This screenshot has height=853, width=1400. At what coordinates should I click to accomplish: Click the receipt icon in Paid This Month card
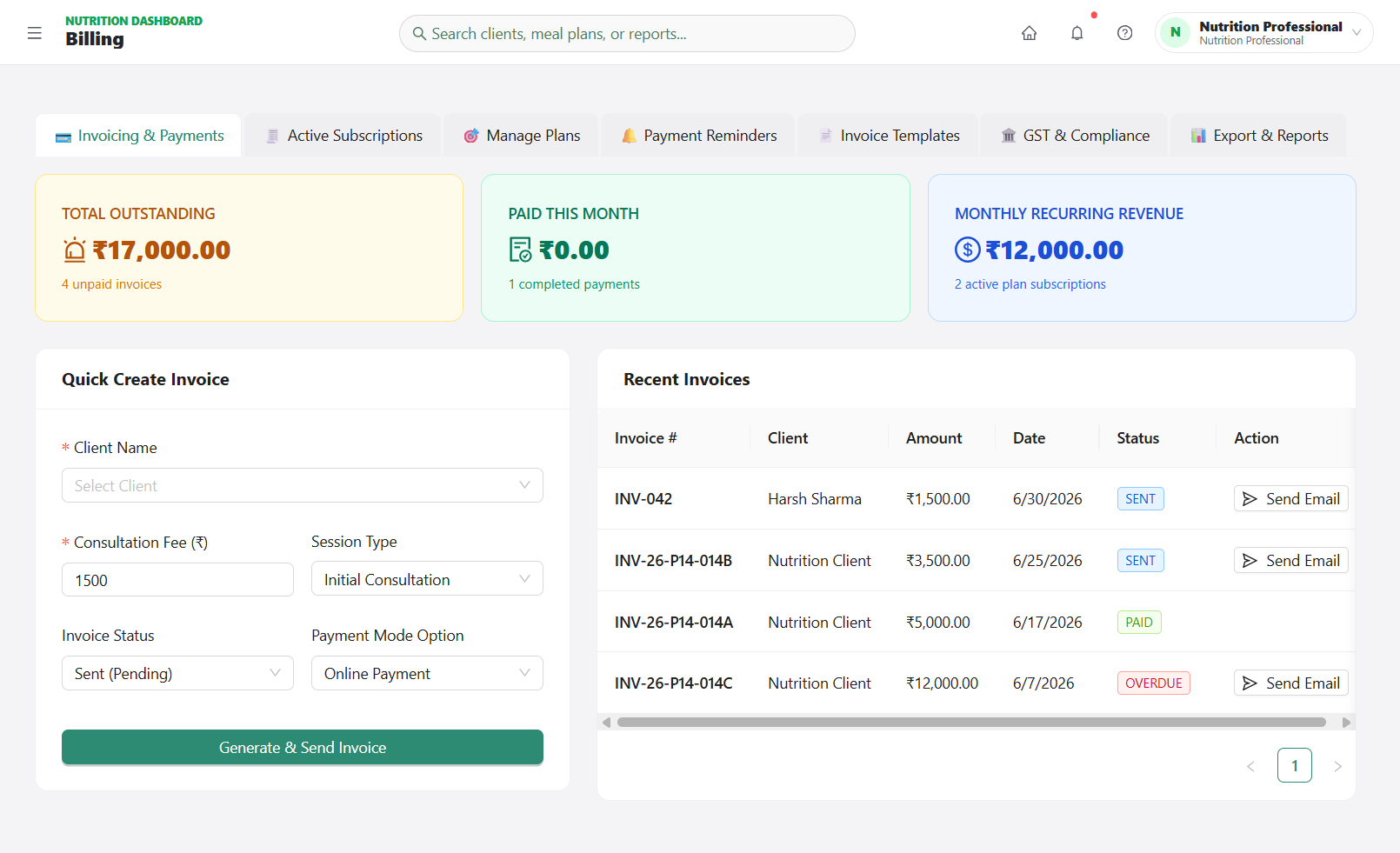point(520,250)
